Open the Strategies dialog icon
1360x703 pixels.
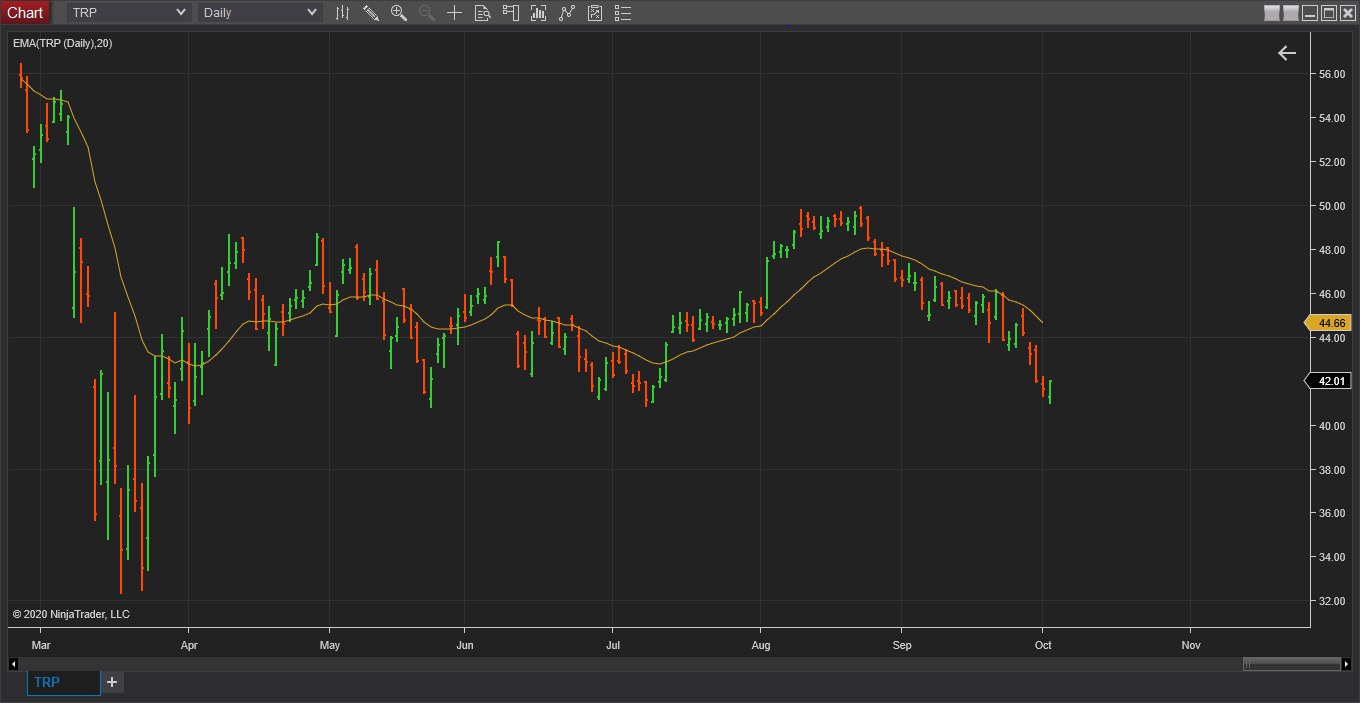(x=595, y=13)
